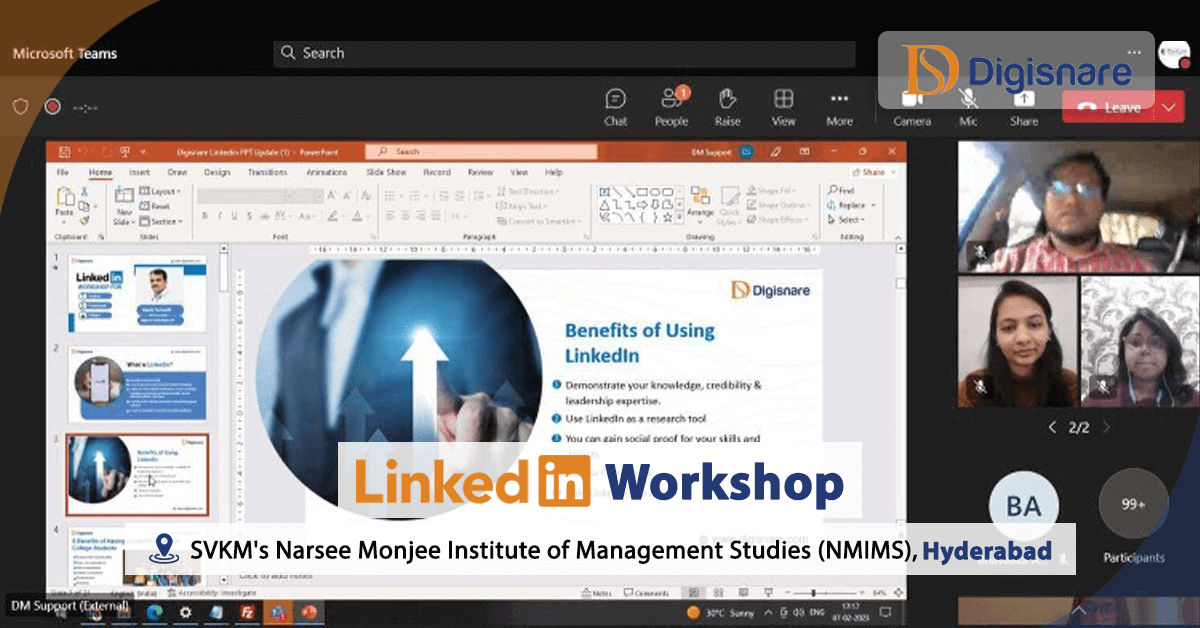Screen dimensions: 1200x628
Task: Click the Reset slide button
Action: [x=156, y=206]
